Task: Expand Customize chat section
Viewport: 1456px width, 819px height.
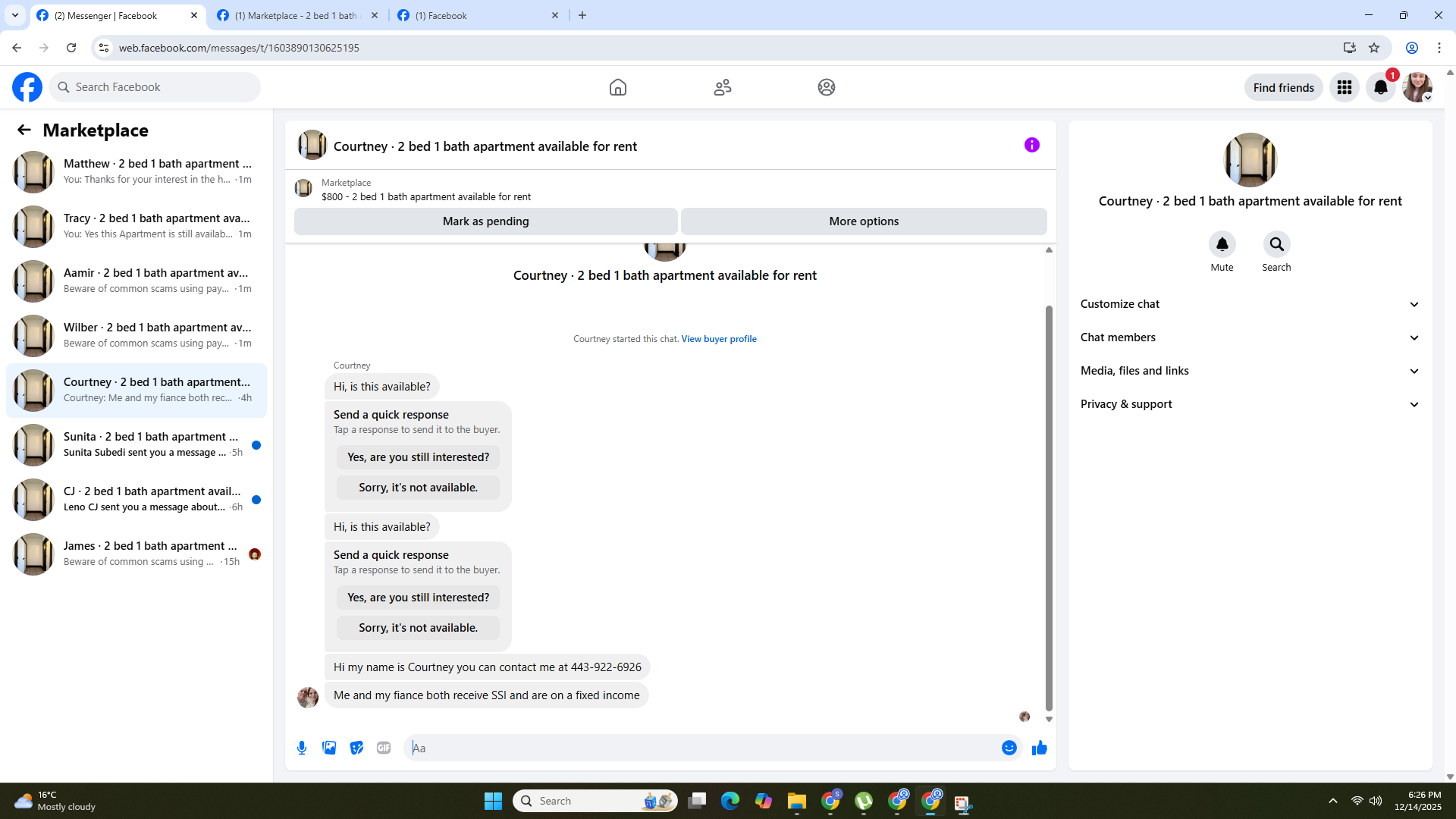Action: pyautogui.click(x=1249, y=304)
